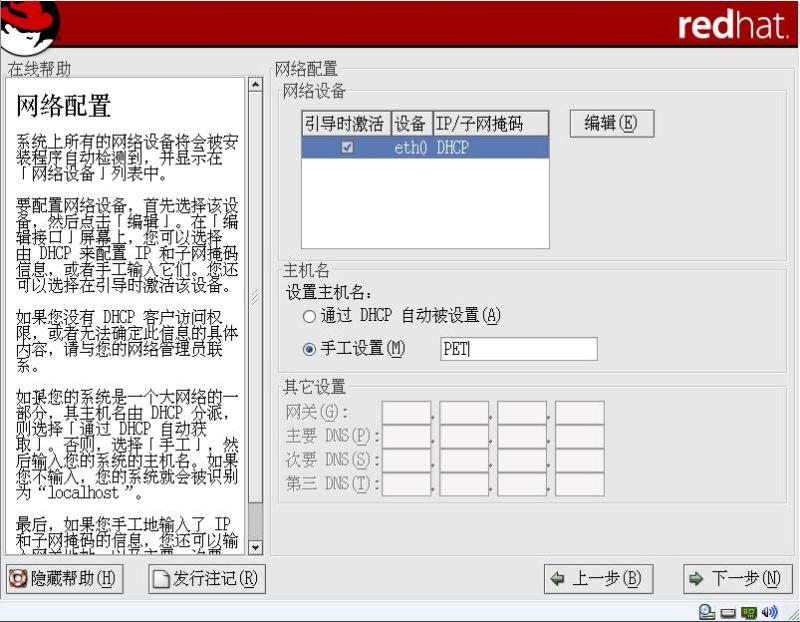Screen dimensions: 800x622
Task: Click the hostname field containing PET
Action: click(518, 349)
